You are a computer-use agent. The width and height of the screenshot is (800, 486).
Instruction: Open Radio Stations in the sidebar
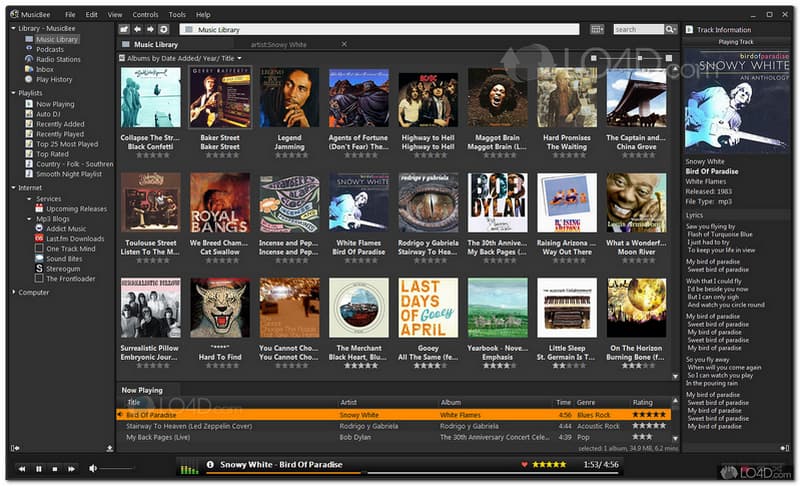pyautogui.click(x=58, y=59)
